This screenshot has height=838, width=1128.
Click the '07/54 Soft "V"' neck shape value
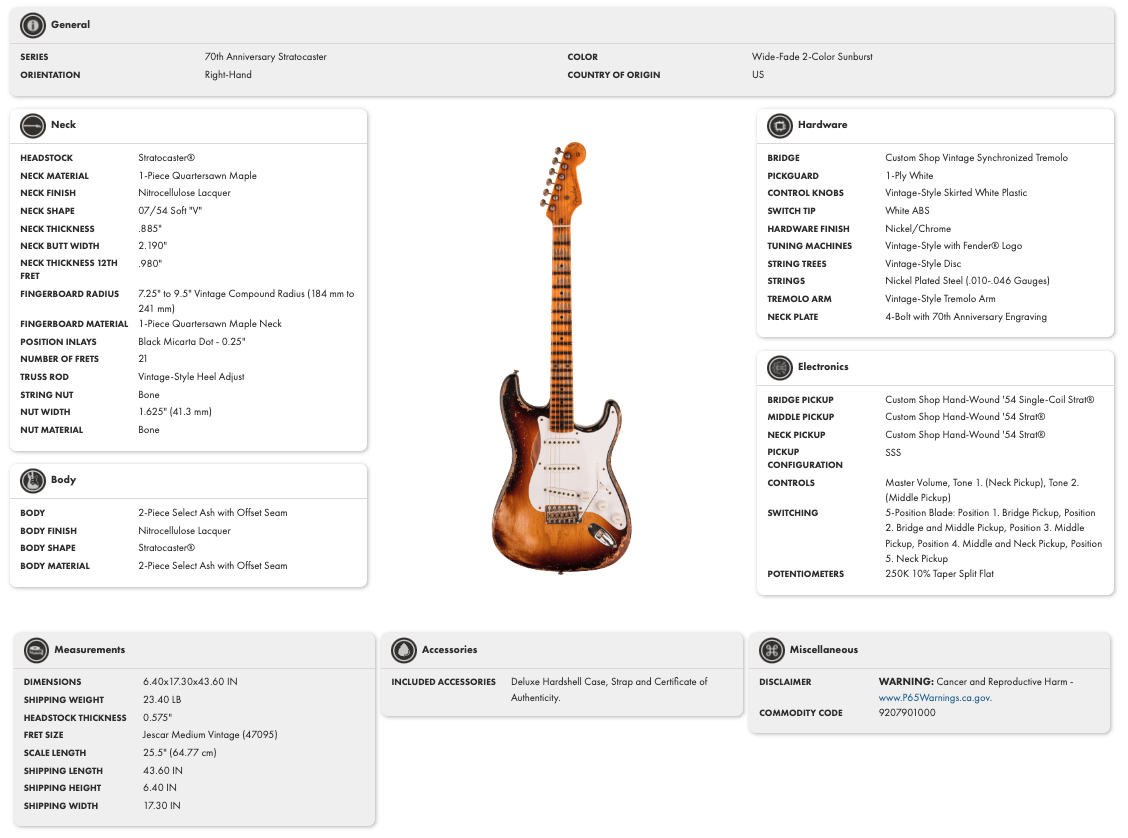pyautogui.click(x=170, y=211)
